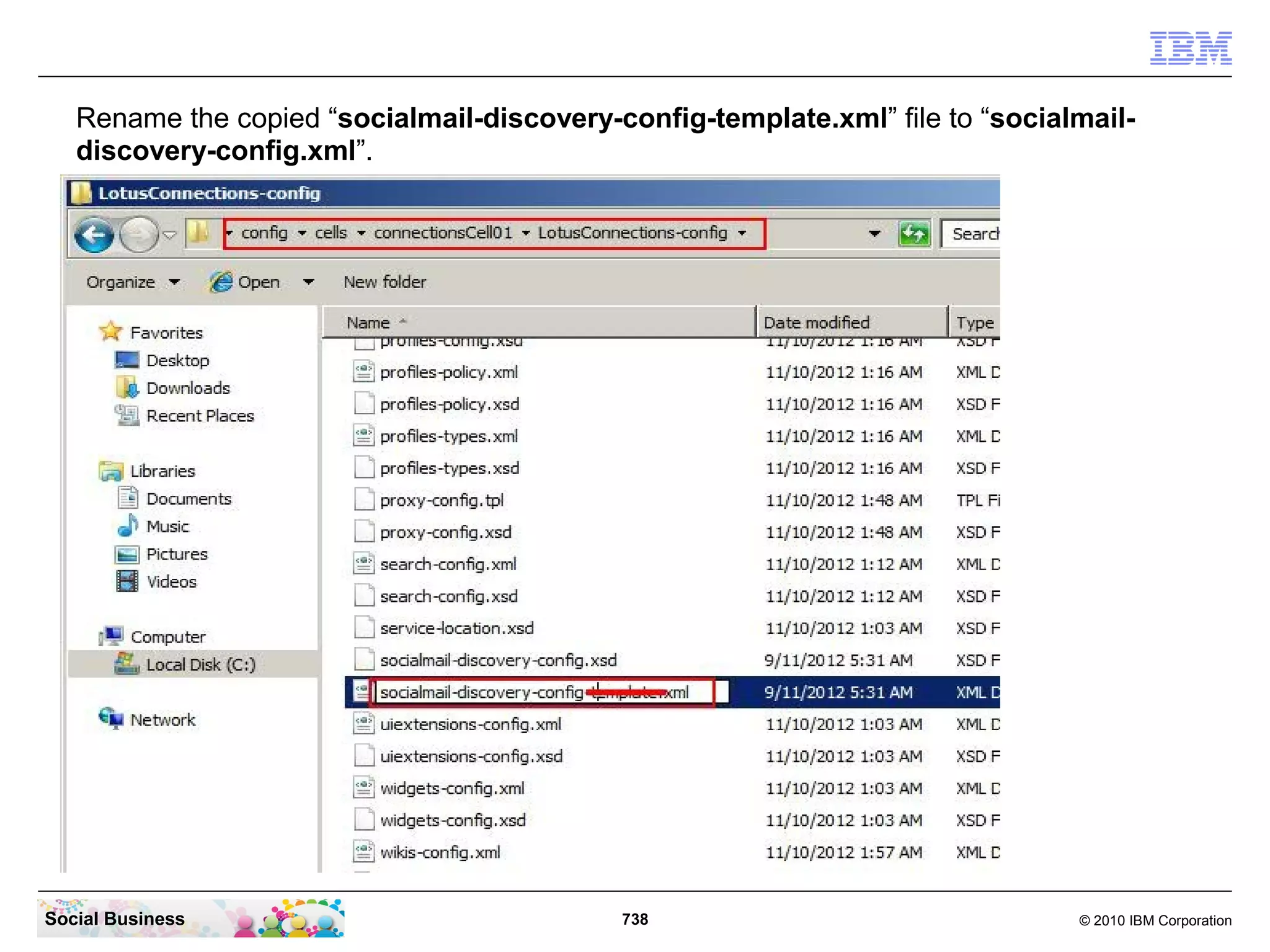Open Downloads folder in sidebar
1270x952 pixels.
tap(188, 388)
